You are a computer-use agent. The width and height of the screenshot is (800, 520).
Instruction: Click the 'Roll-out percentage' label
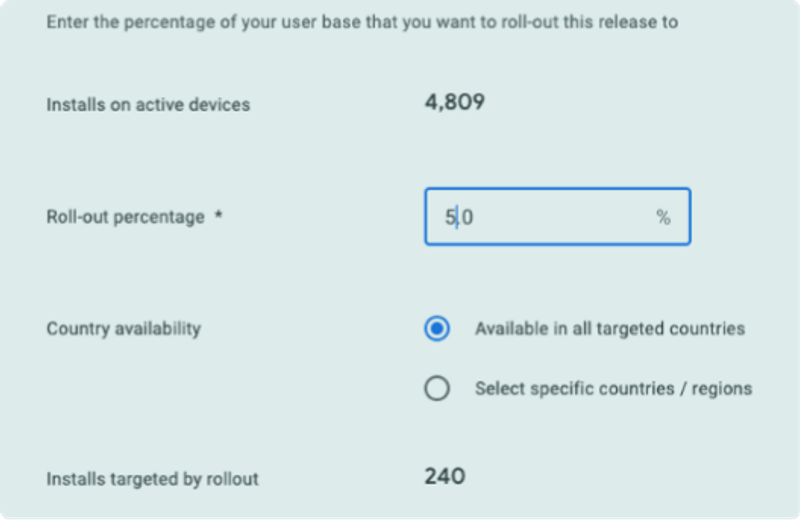(x=126, y=217)
